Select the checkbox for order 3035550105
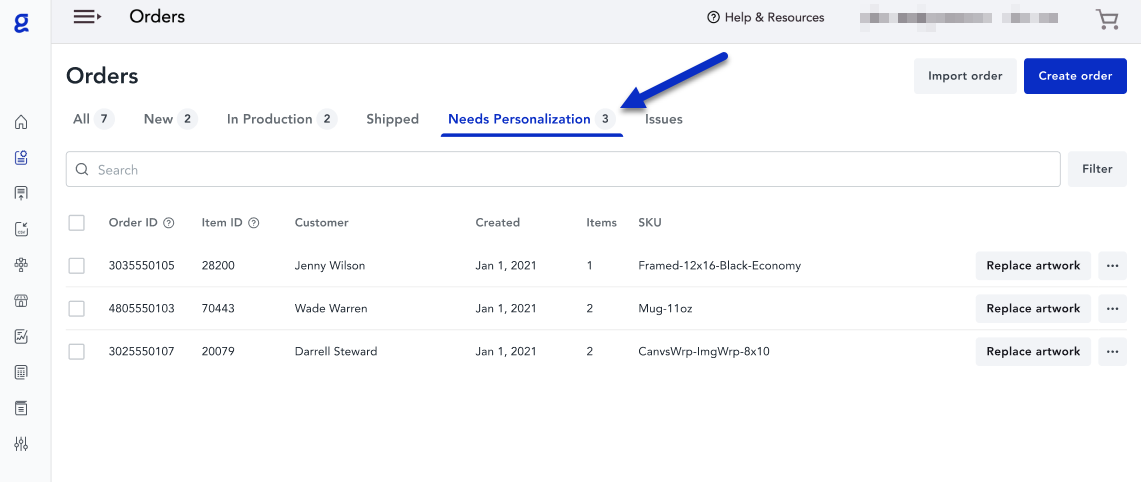The image size is (1141, 482). pos(77,266)
